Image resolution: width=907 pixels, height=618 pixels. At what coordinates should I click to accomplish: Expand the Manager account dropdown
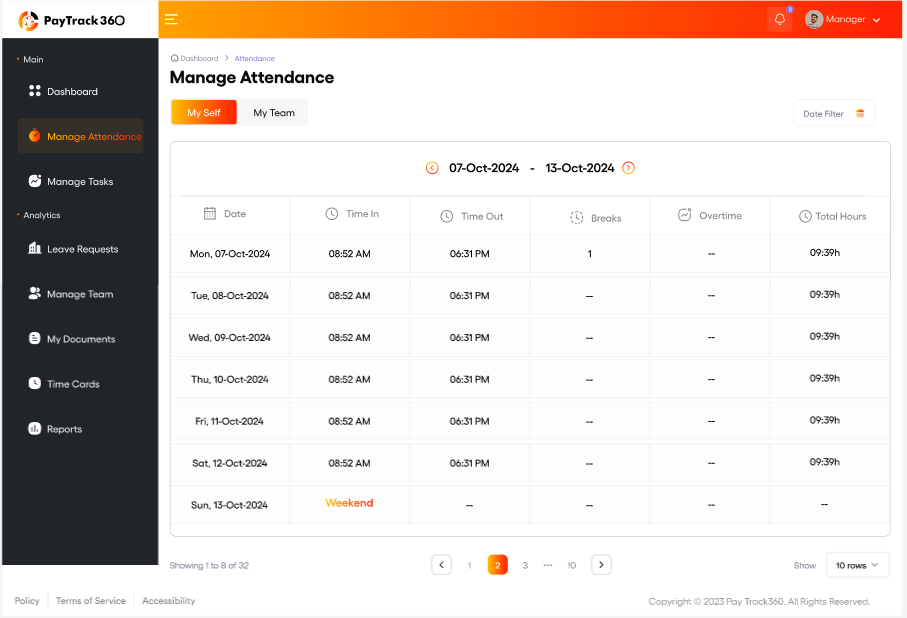pos(876,20)
